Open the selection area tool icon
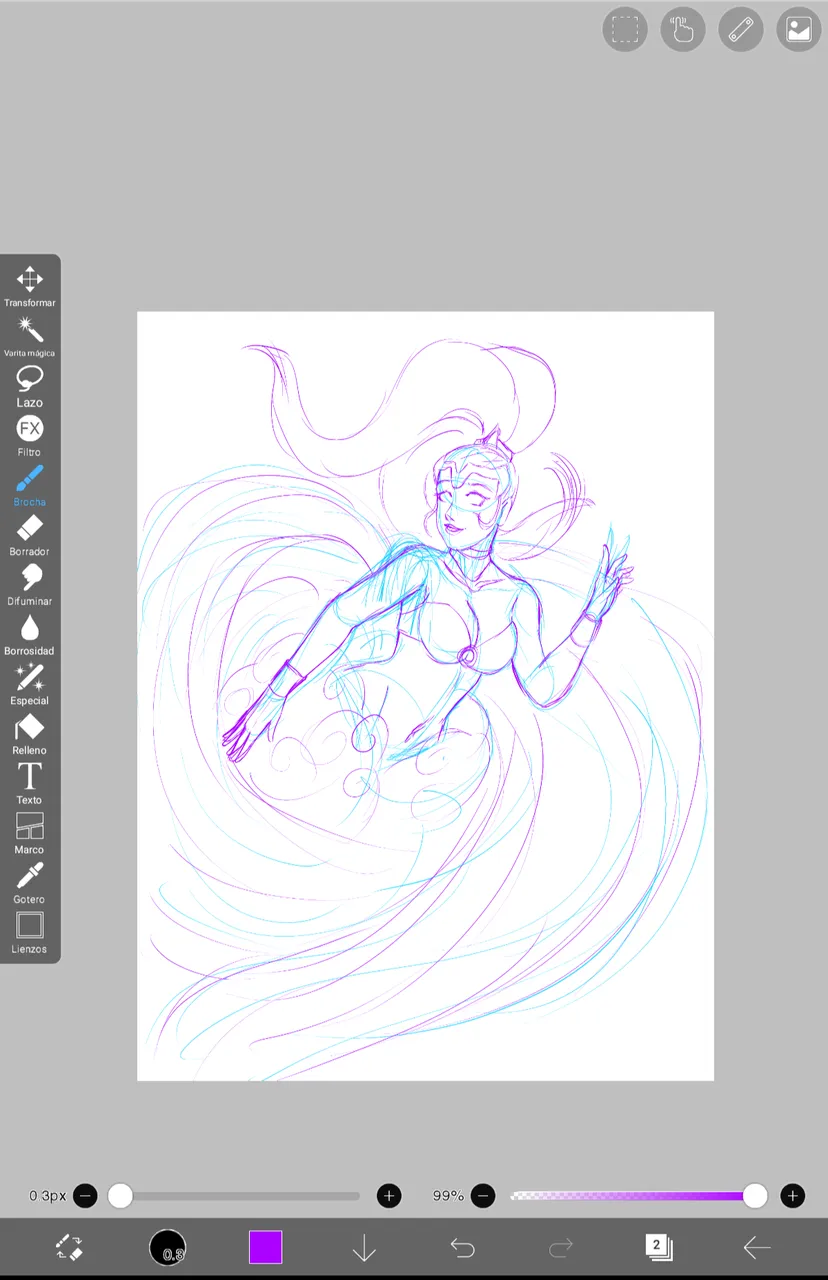The image size is (828, 1280). pyautogui.click(x=625, y=29)
